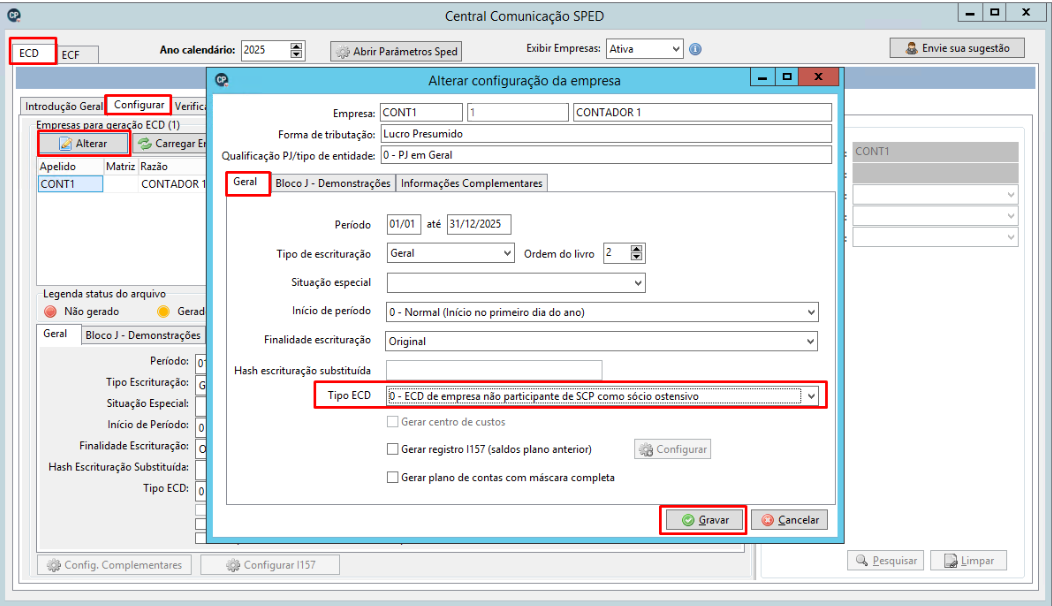The height and width of the screenshot is (606, 1052).
Task: Click Pesquisar magnifier button
Action: pyautogui.click(x=886, y=560)
